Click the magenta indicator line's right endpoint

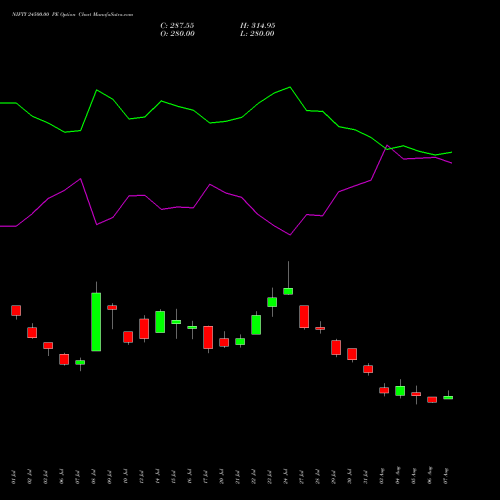click(452, 163)
